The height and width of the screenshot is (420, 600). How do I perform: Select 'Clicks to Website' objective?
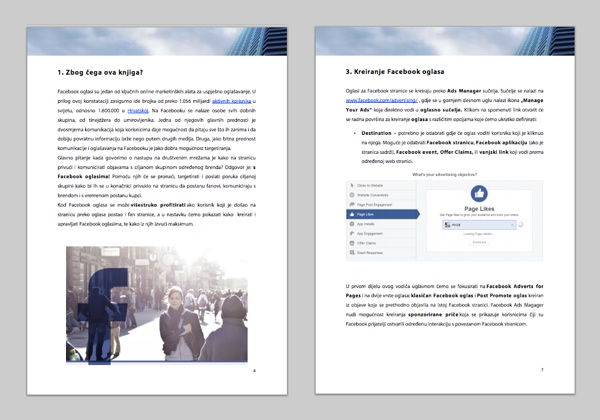pos(381,185)
